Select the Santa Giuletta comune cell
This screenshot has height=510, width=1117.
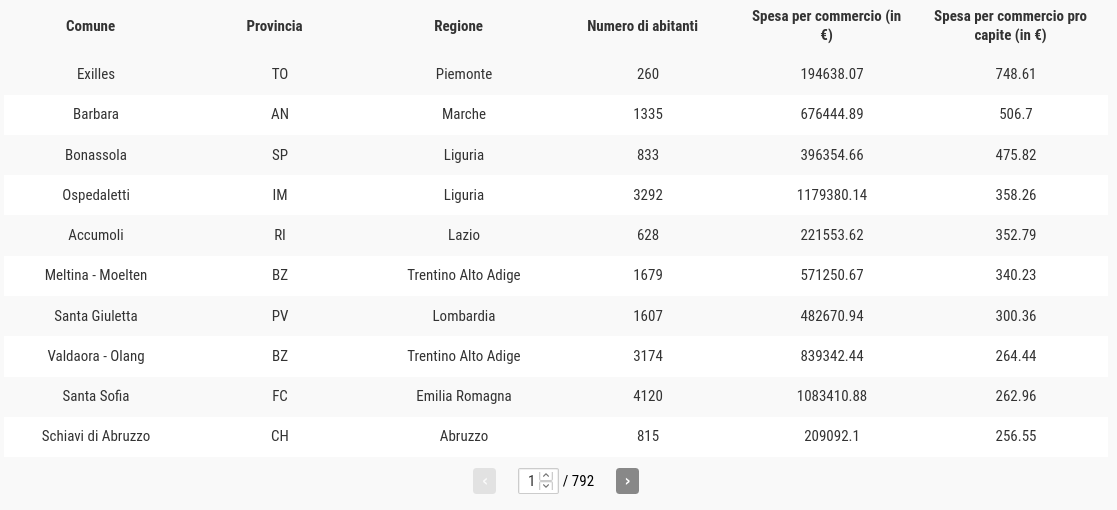(95, 316)
